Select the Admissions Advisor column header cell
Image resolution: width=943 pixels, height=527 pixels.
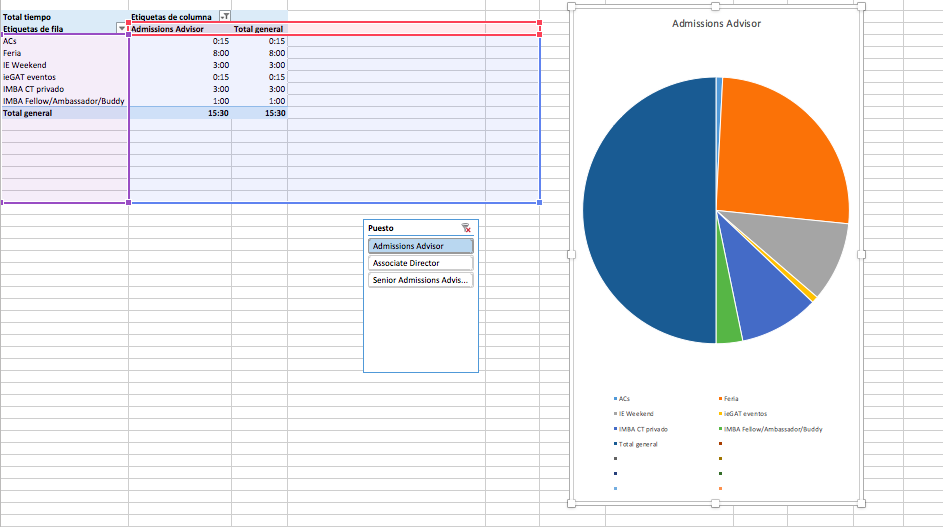180,29
